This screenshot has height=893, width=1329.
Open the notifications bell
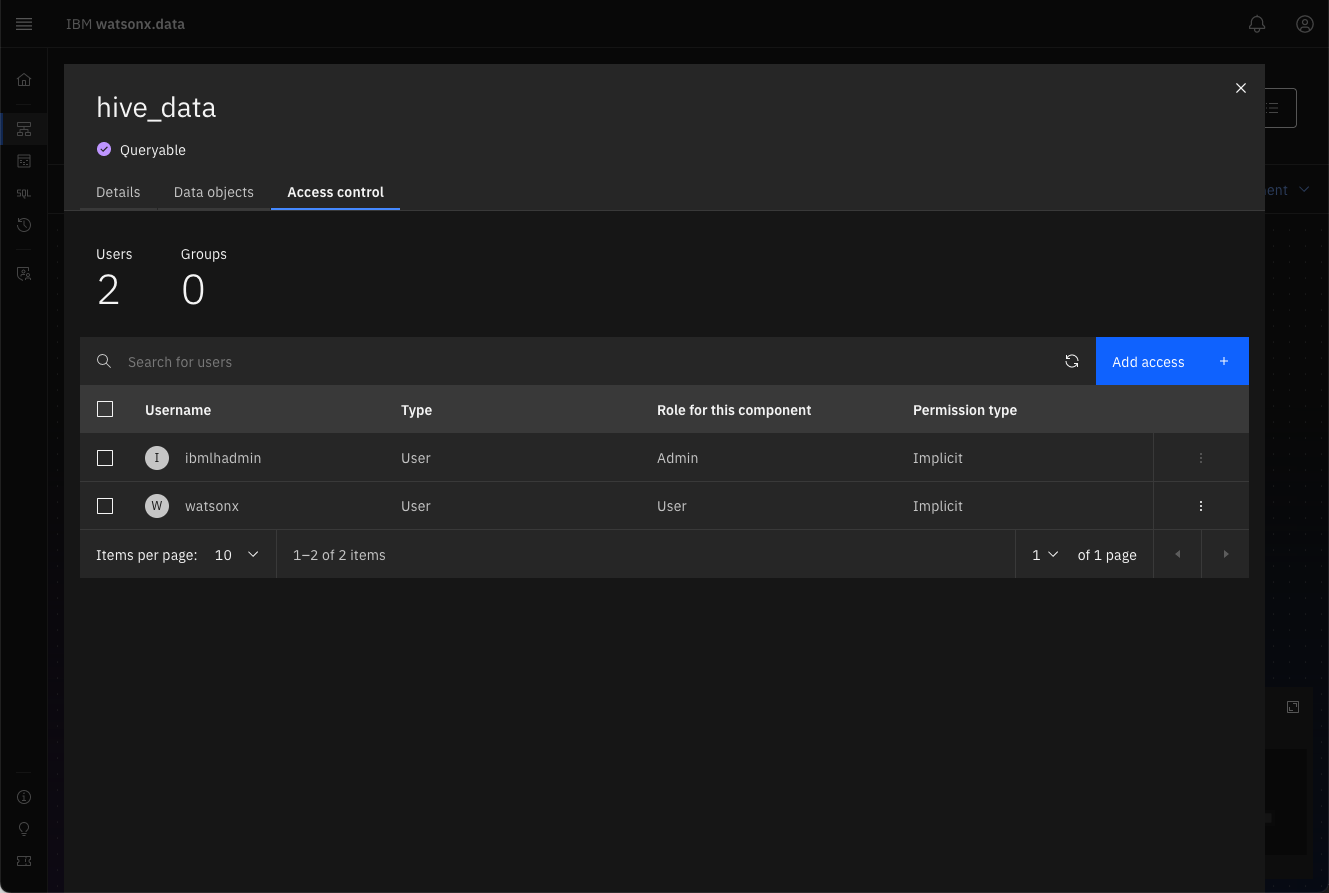coord(1257,24)
